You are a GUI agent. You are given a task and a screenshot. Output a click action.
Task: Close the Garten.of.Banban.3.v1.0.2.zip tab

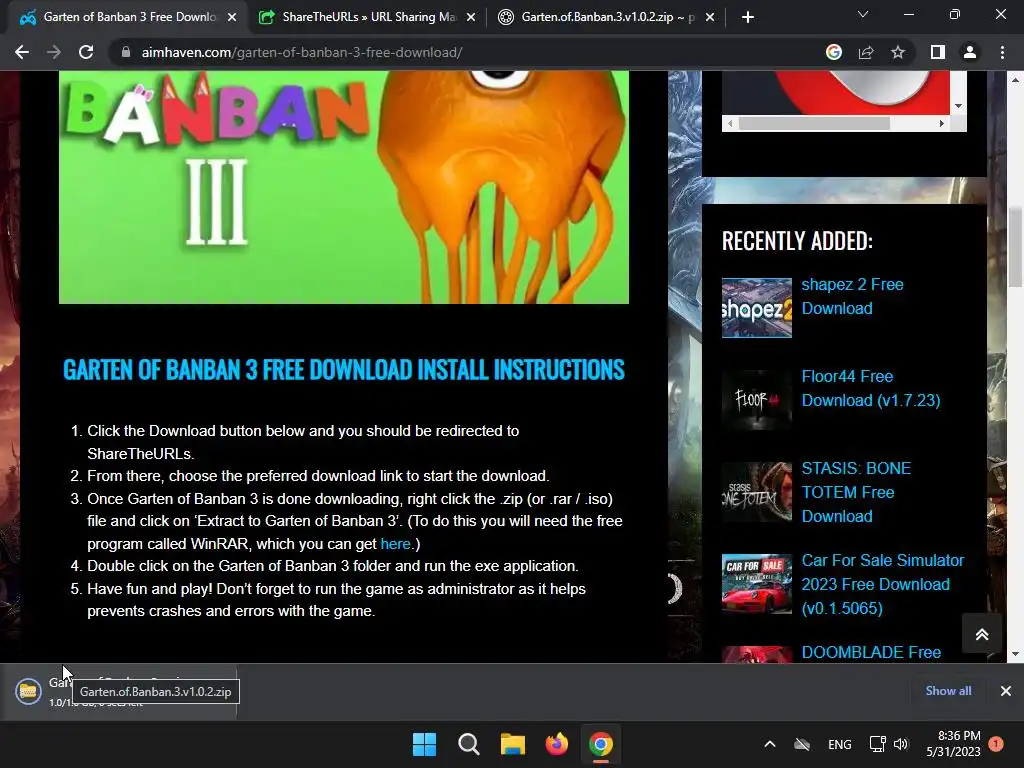pos(710,18)
